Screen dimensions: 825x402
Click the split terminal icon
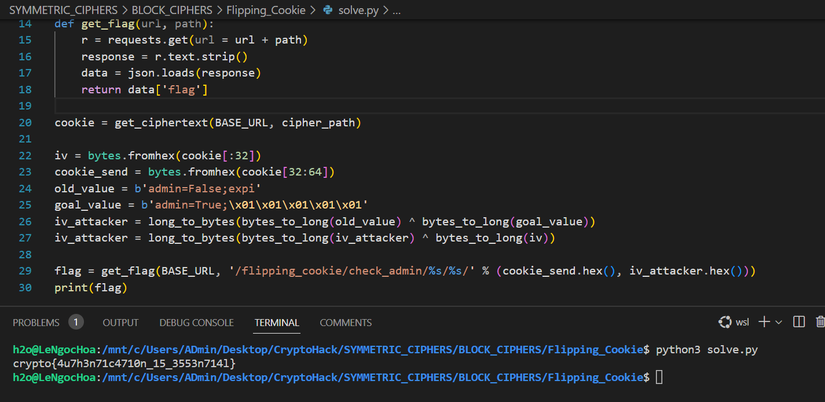pyautogui.click(x=799, y=322)
